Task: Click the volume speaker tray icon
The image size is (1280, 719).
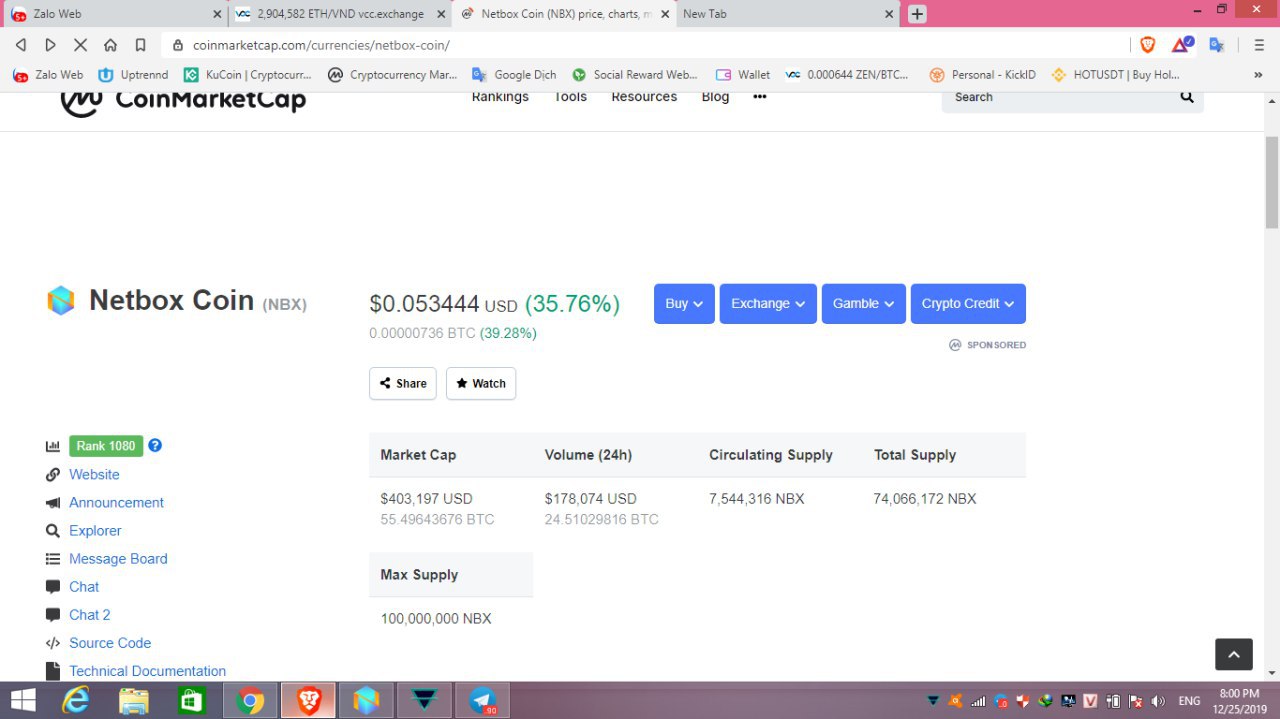Action: pos(1159,701)
